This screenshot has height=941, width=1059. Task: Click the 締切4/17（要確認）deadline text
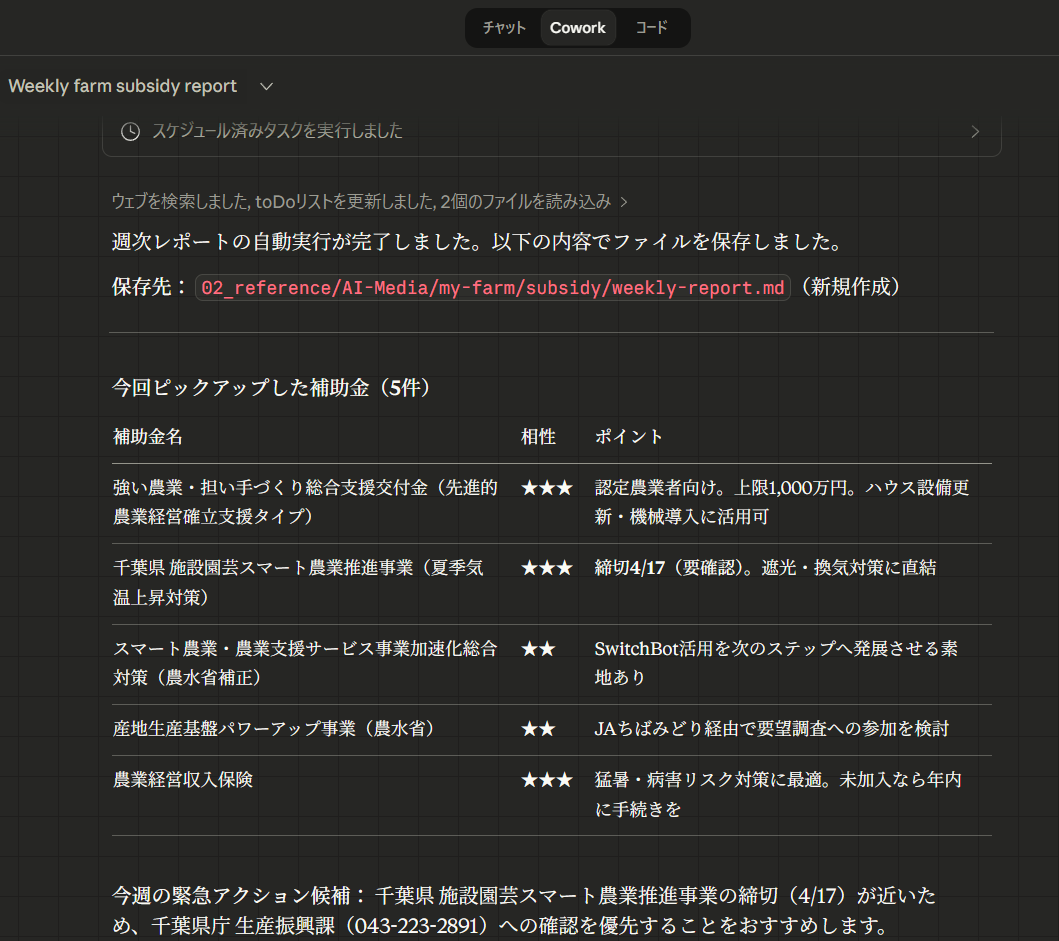click(668, 567)
